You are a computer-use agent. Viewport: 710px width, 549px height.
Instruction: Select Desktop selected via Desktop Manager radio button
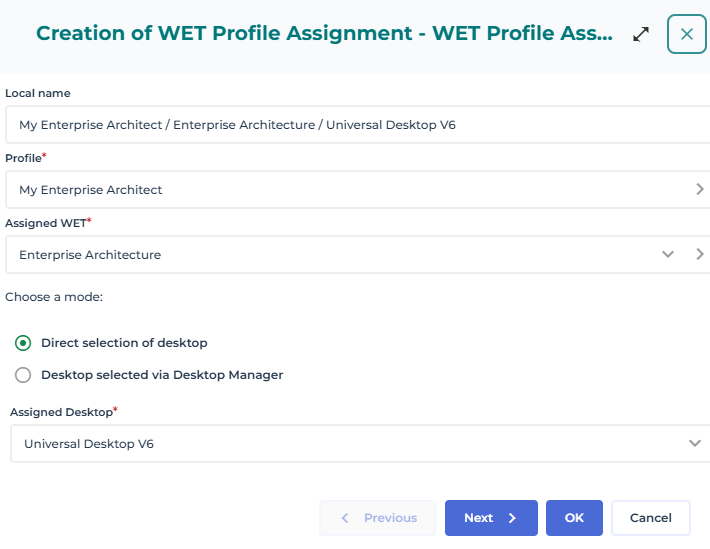pos(23,376)
